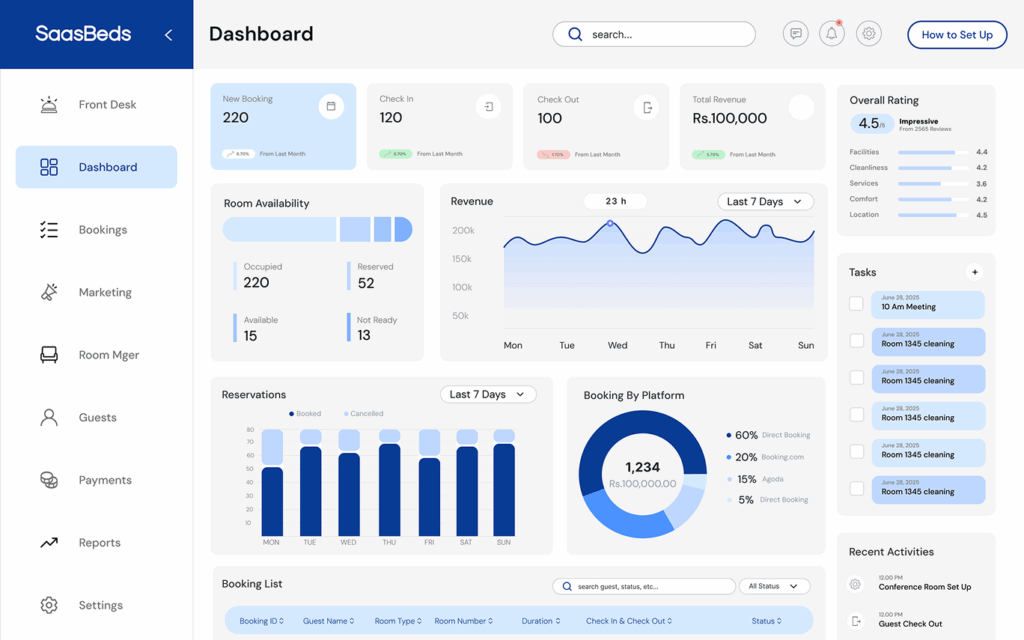Expand Revenue Last 7 Days dropdown
Image resolution: width=1024 pixels, height=640 pixels.
point(765,202)
